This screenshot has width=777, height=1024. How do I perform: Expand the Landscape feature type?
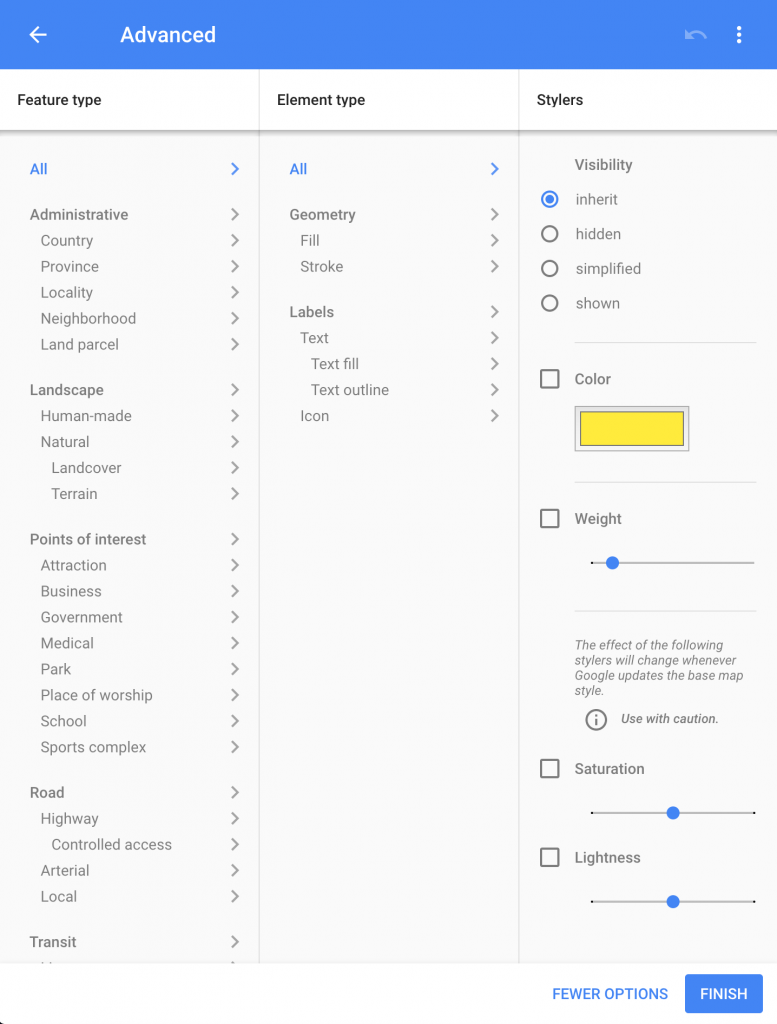pos(67,390)
